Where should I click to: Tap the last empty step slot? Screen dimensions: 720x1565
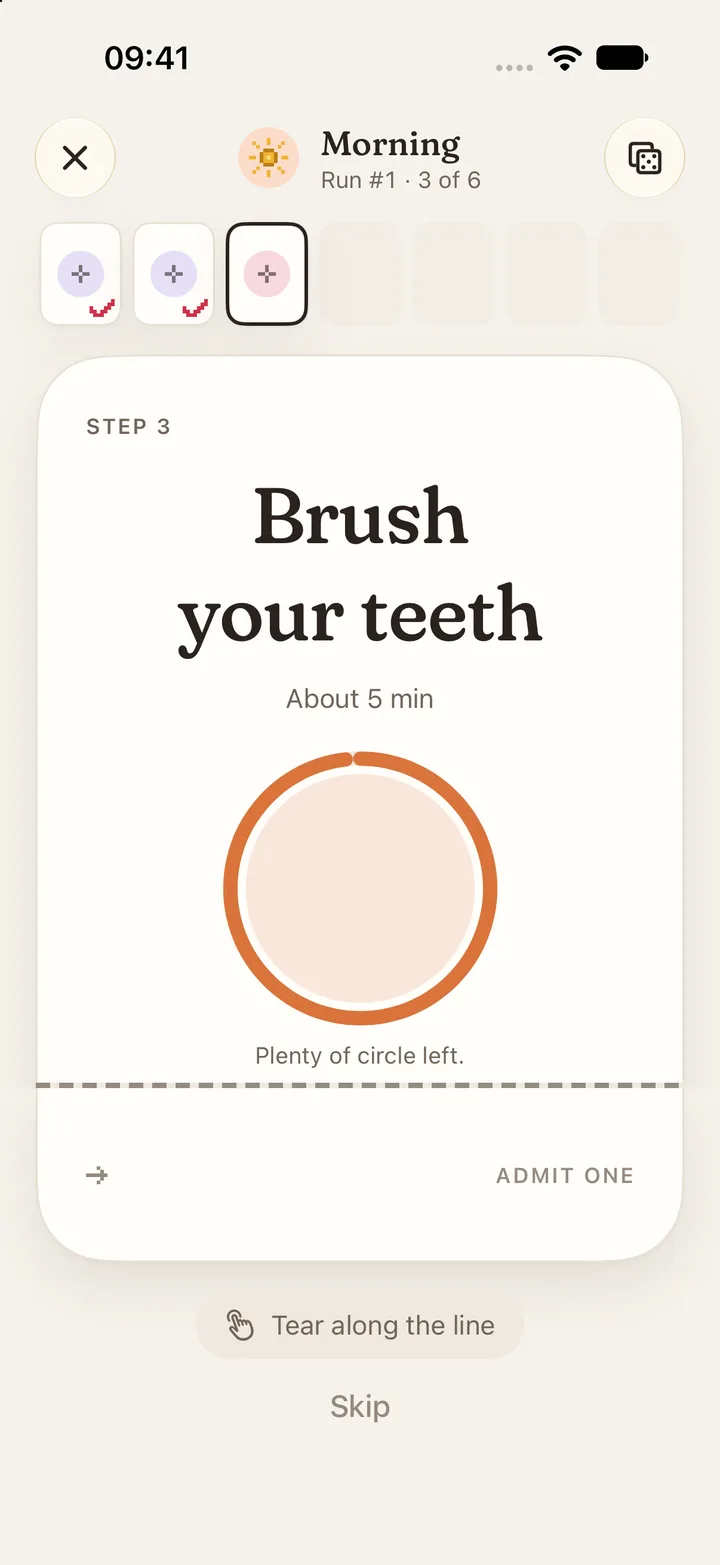pyautogui.click(x=639, y=274)
